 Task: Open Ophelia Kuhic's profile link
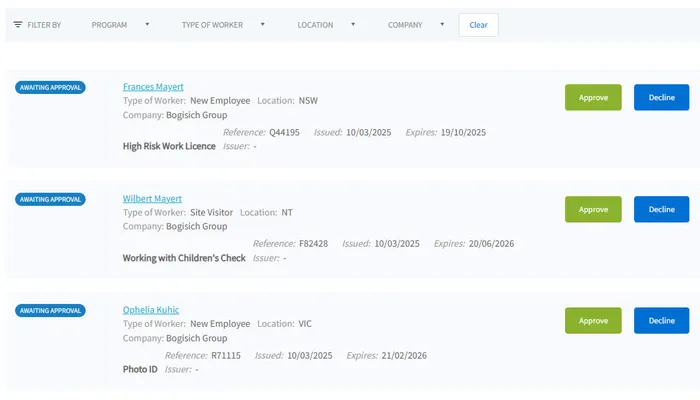[x=151, y=310]
